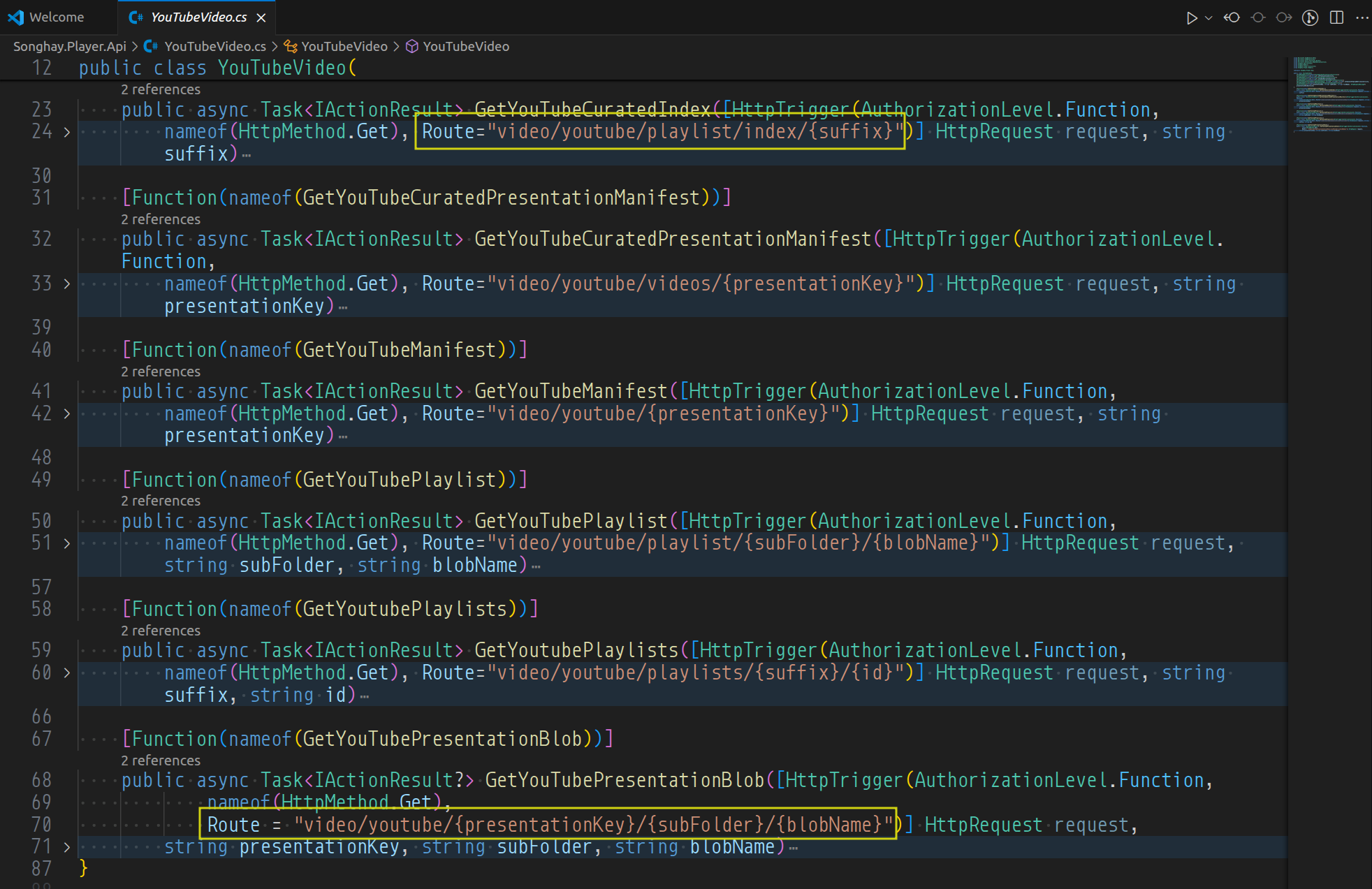Click 'presentationKey)' on the line 33 continuation

point(250,307)
